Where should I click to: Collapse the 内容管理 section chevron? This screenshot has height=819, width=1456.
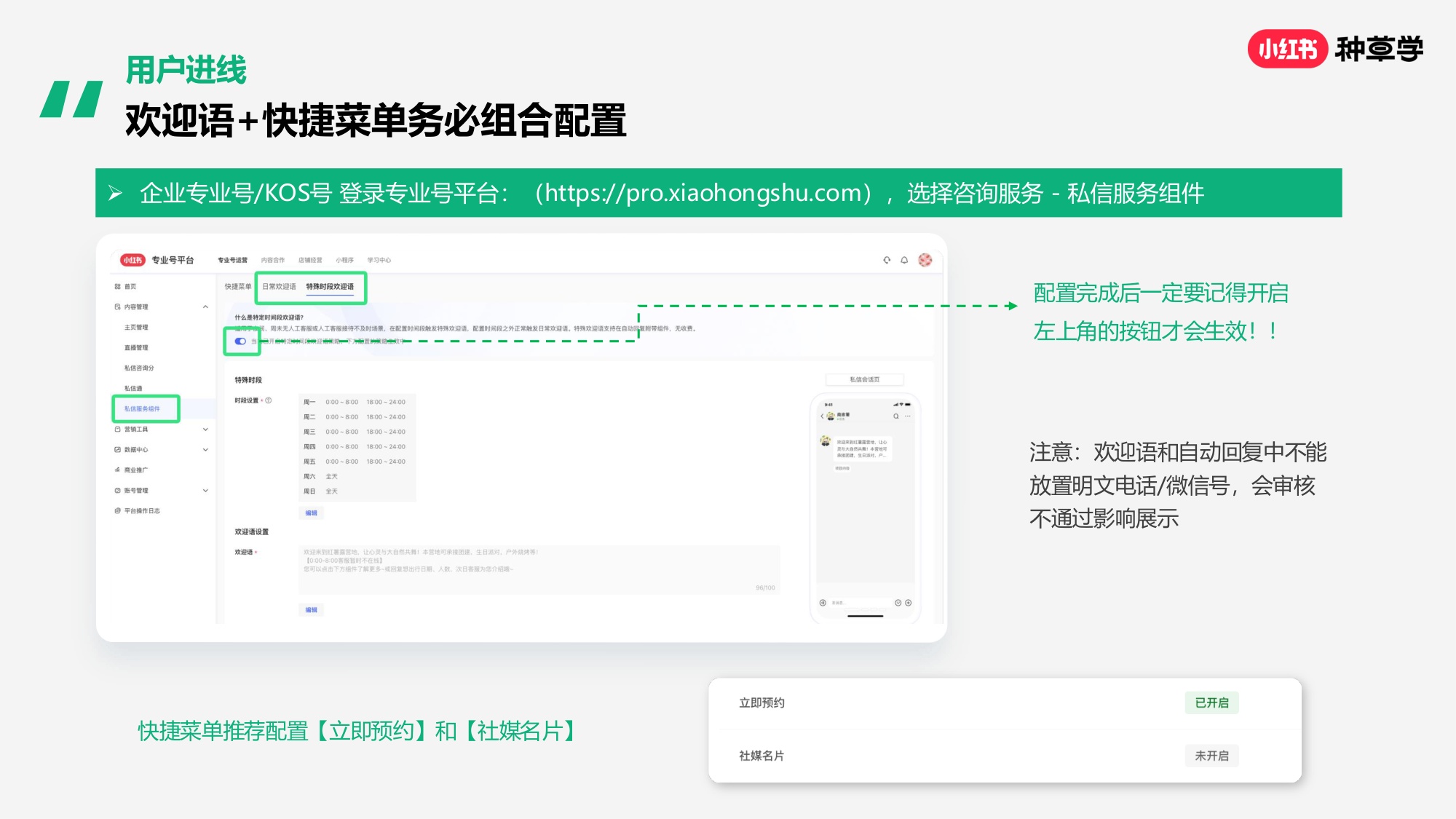[205, 307]
